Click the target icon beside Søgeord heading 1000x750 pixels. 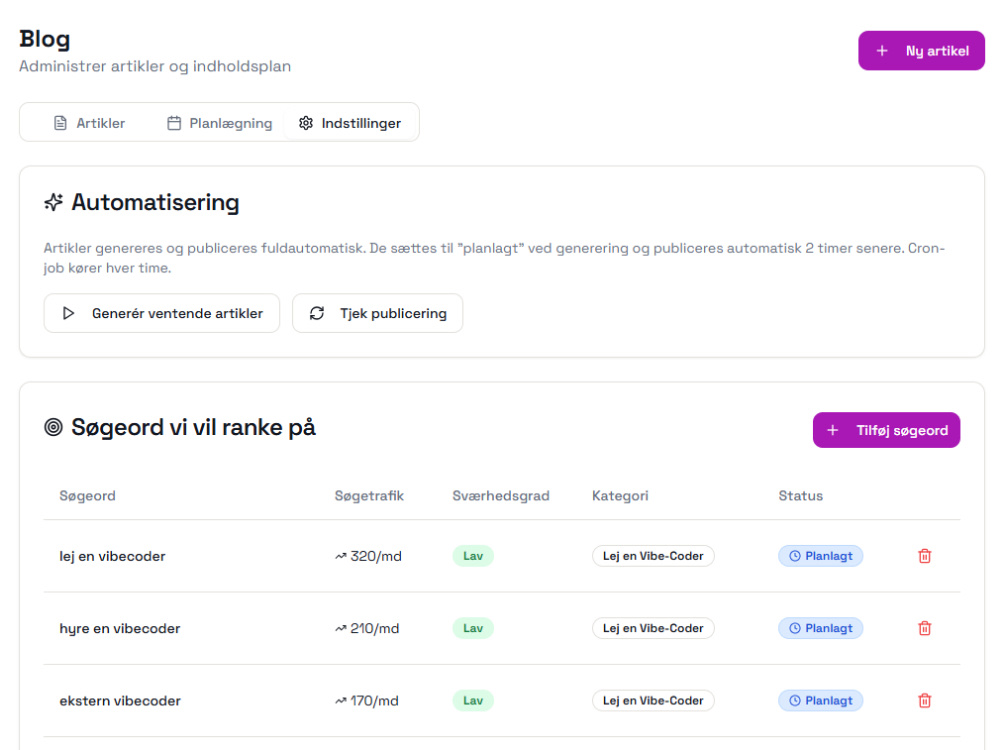pyautogui.click(x=54, y=427)
